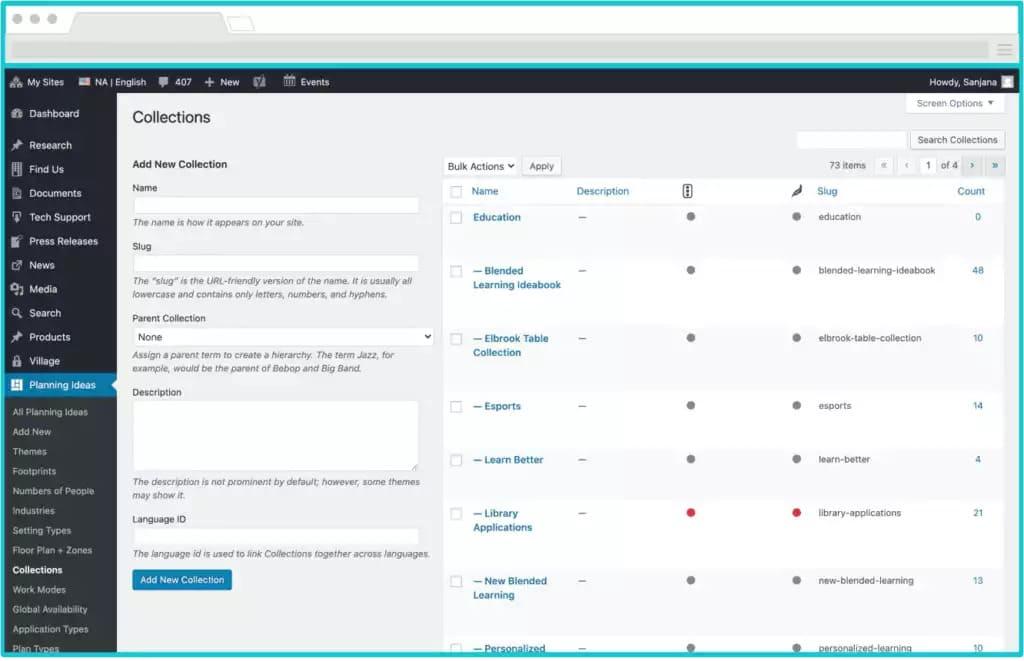The height and width of the screenshot is (661, 1024).
Task: Open the Footprints submenu item
Action: coord(34,471)
